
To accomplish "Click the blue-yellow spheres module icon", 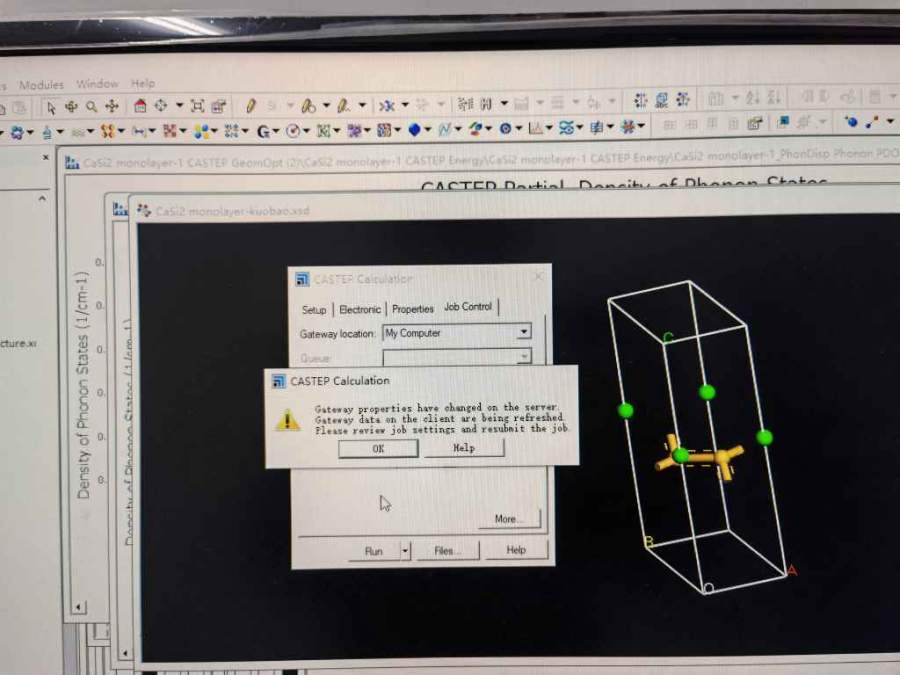I will point(201,132).
